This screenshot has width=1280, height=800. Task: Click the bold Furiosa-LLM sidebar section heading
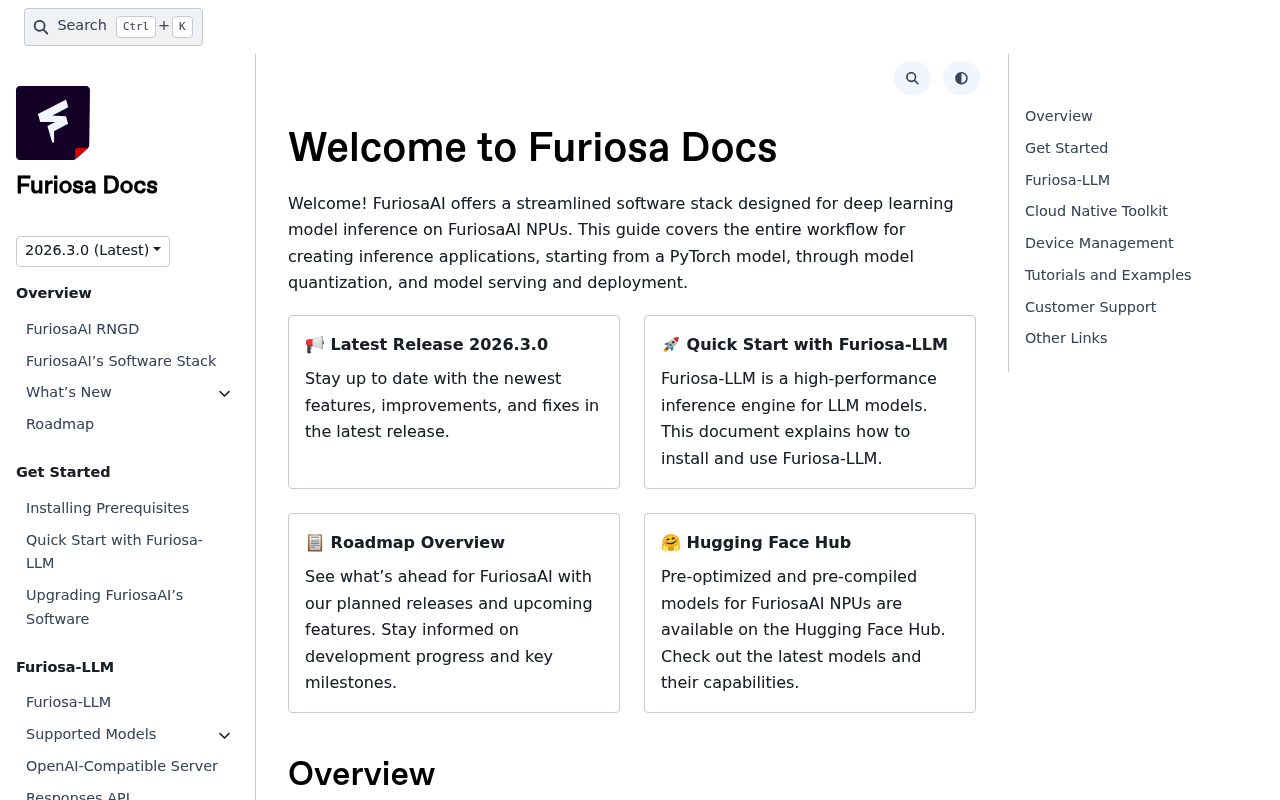pos(65,667)
